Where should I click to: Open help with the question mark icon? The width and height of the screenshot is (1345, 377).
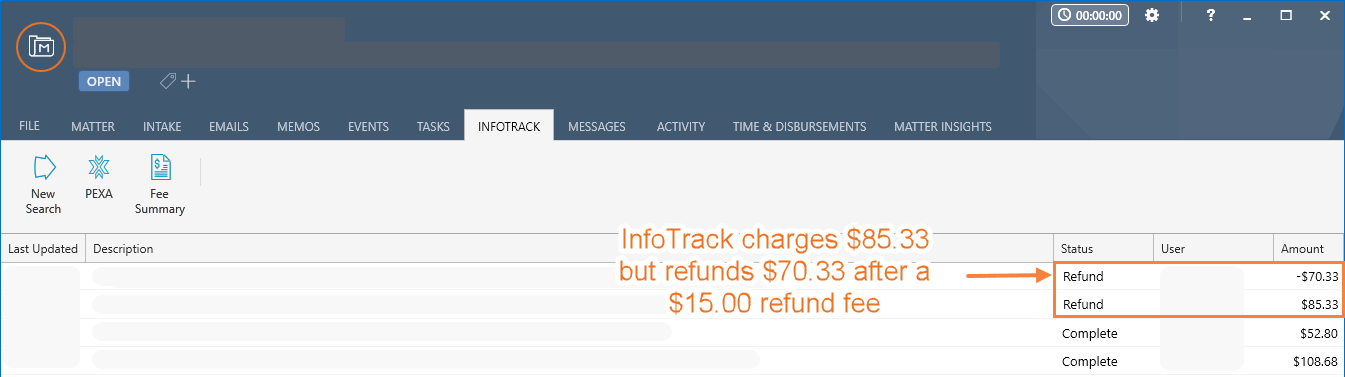(1211, 15)
